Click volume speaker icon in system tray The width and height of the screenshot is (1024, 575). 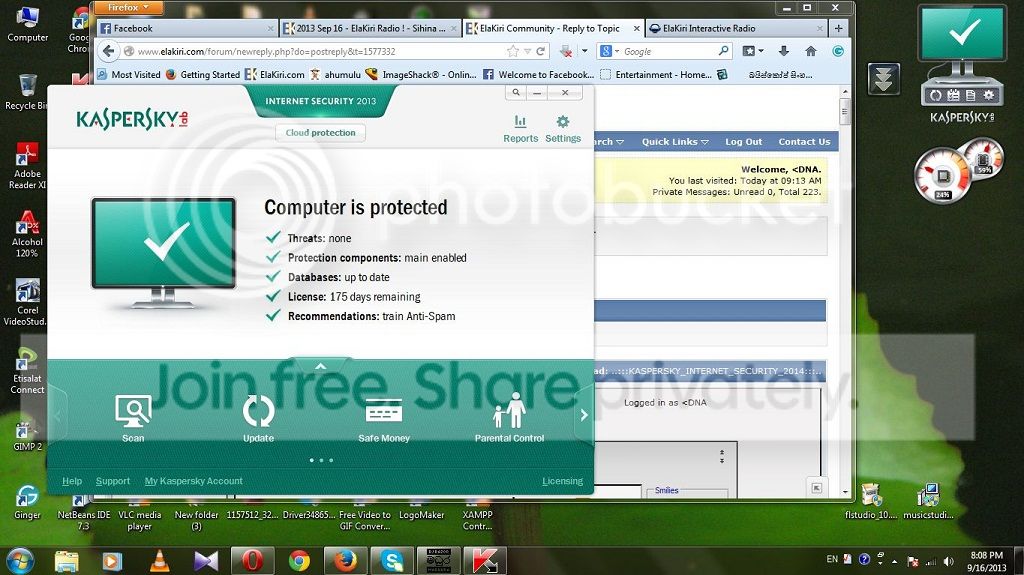(949, 561)
